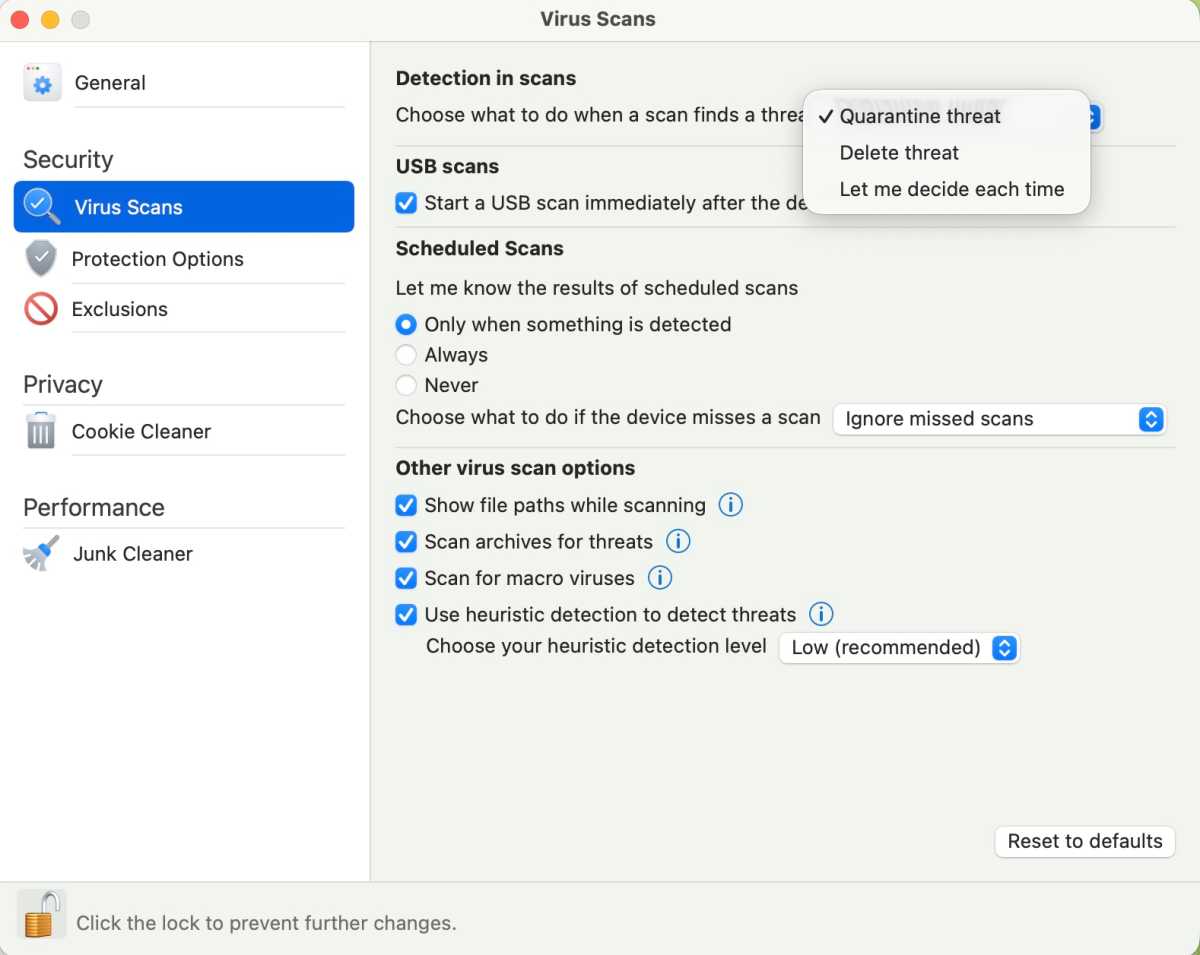
Task: Click the Junk Cleaner broom icon
Action: click(41, 553)
